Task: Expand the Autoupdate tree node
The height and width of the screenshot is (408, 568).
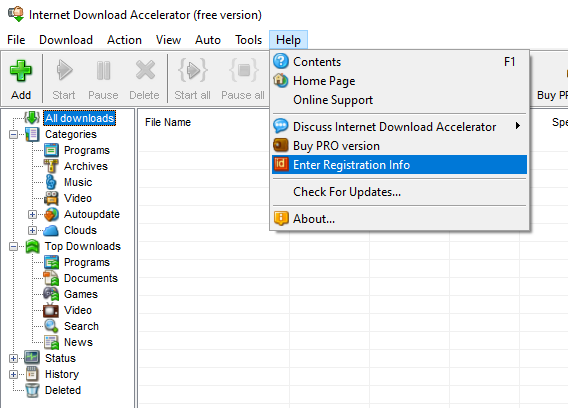Action: click(32, 215)
